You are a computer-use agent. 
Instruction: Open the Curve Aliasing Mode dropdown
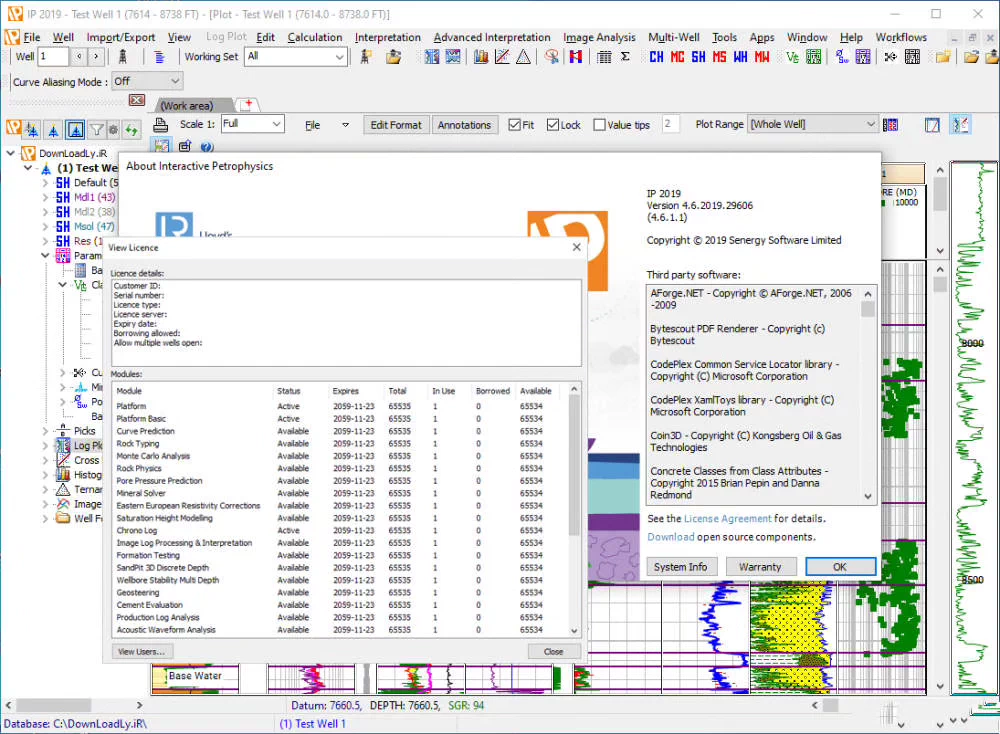tap(147, 82)
